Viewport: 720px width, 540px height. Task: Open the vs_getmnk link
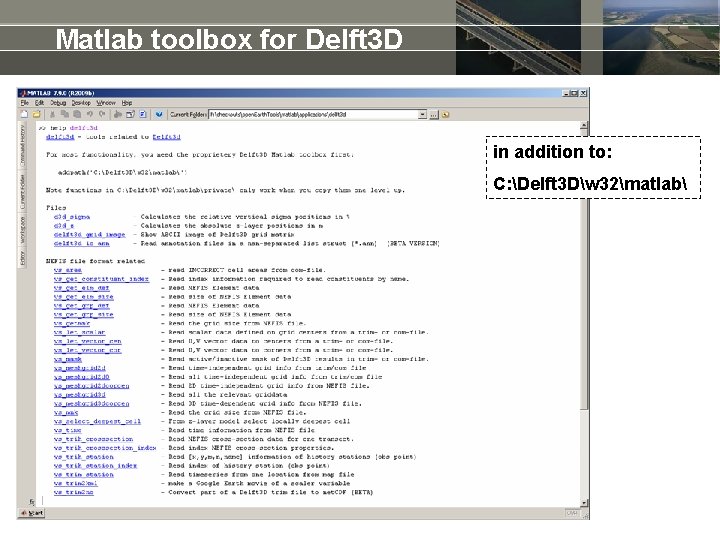click(72, 323)
